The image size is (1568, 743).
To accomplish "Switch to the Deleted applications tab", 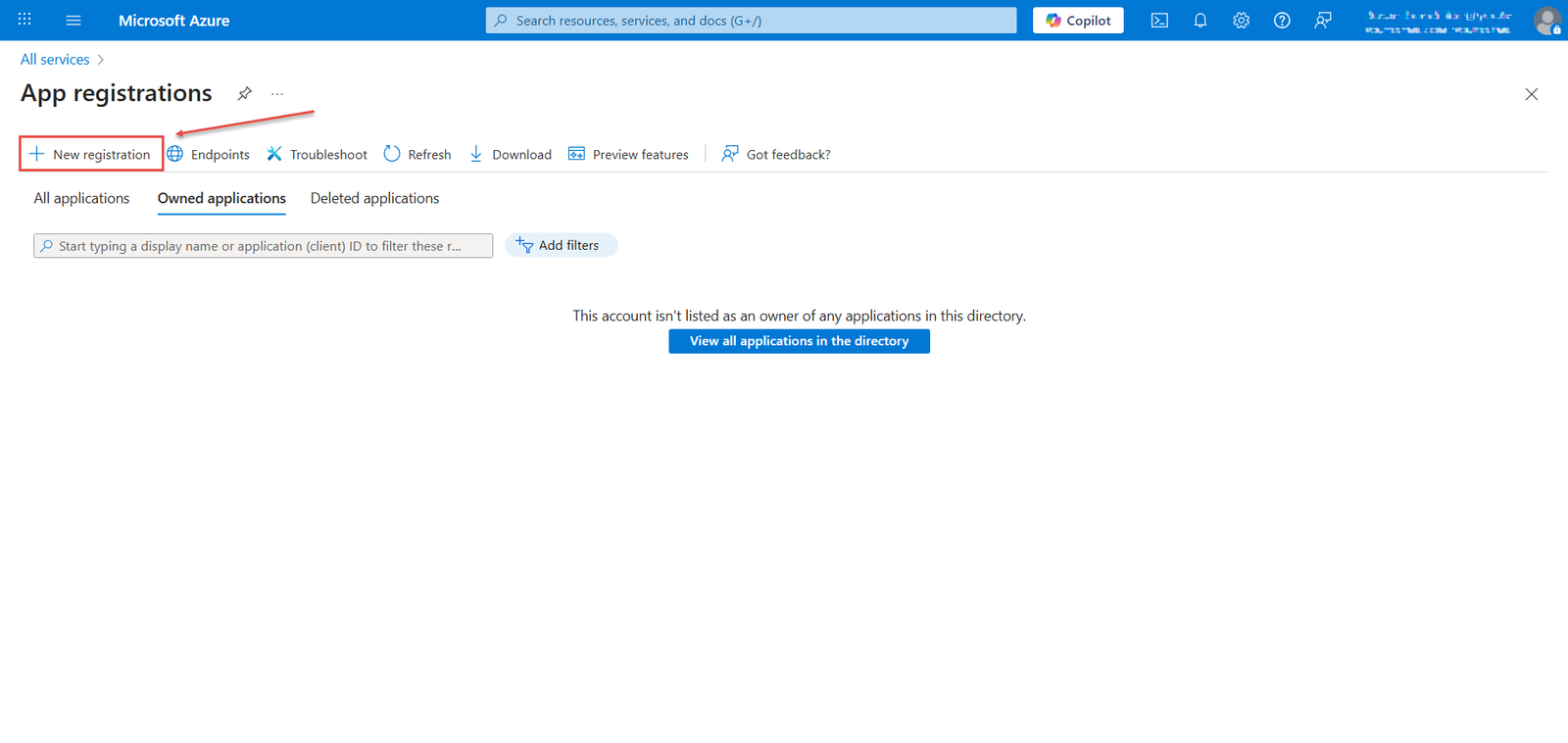I will 374,198.
